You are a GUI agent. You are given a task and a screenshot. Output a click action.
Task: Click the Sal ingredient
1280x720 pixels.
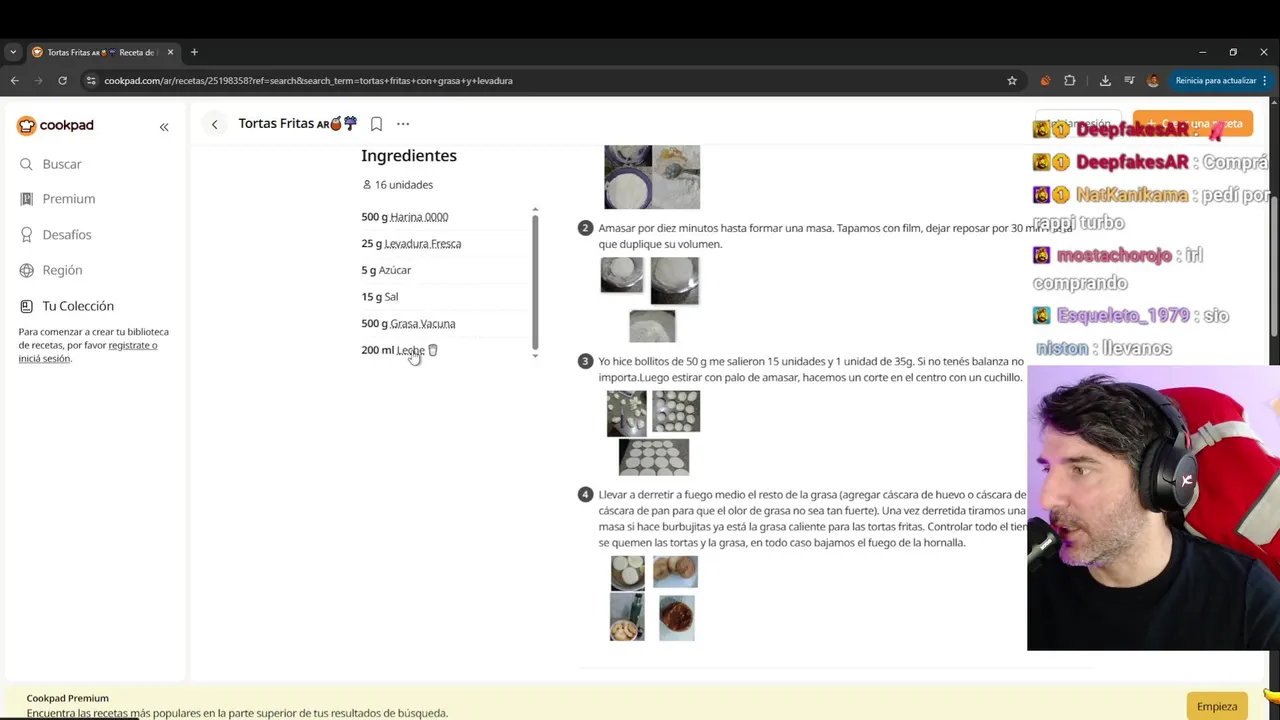pyautogui.click(x=391, y=297)
